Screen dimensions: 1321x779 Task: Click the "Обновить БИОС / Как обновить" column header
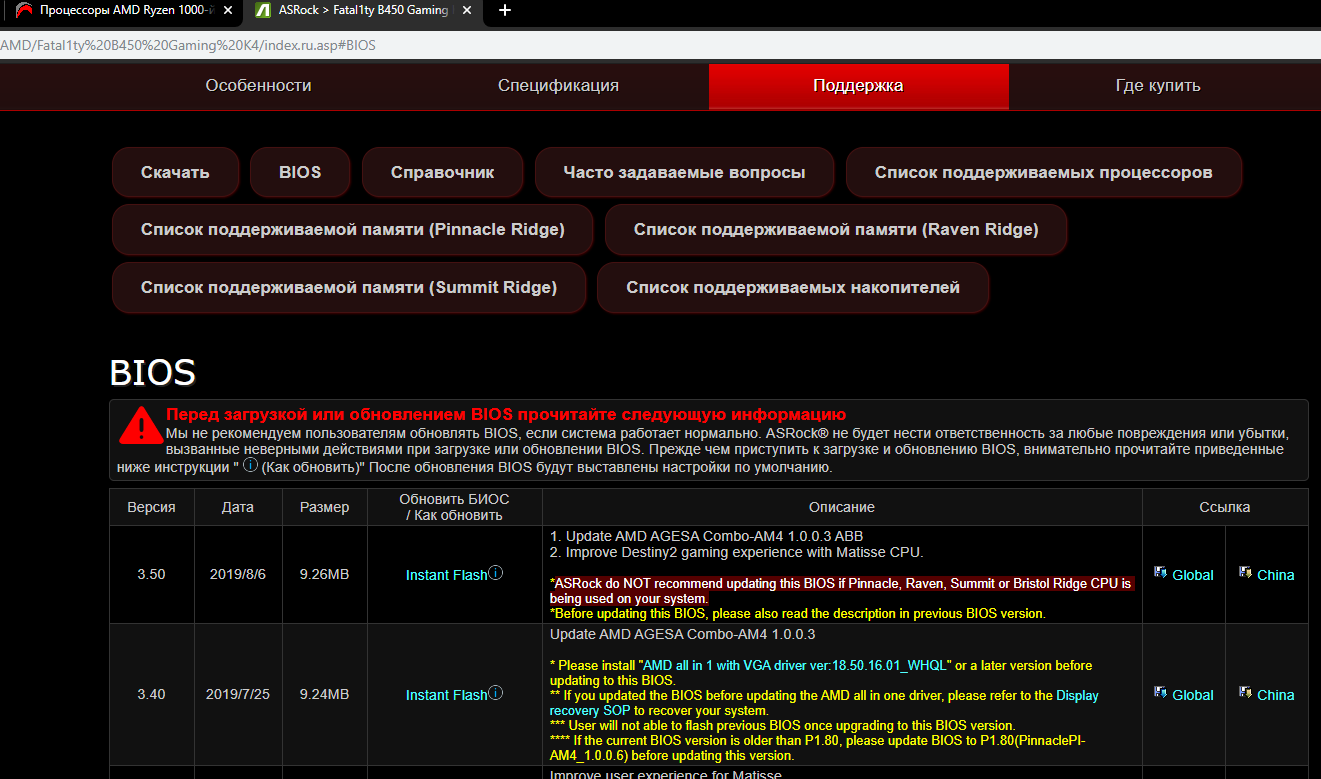coord(454,507)
